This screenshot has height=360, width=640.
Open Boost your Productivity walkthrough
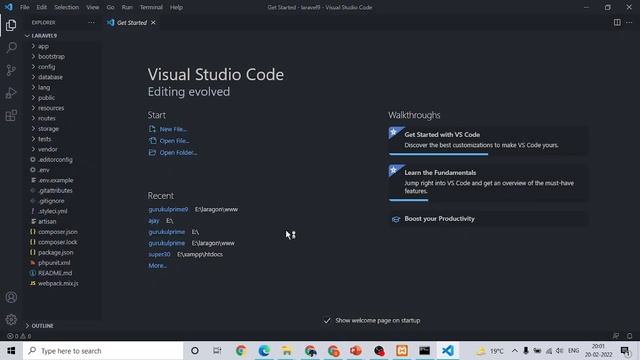pos(488,219)
